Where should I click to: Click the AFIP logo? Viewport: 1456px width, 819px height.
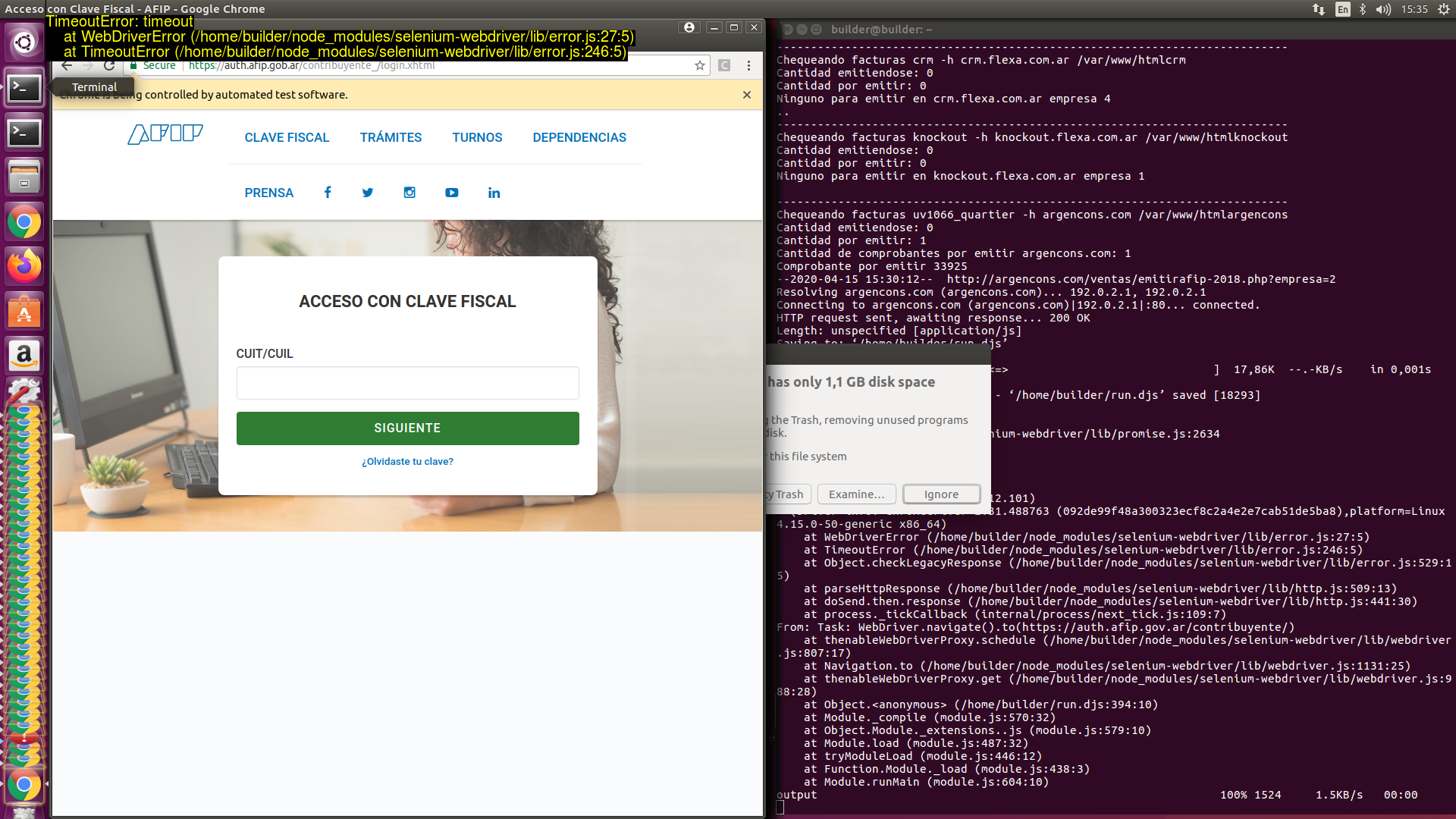pyautogui.click(x=165, y=134)
